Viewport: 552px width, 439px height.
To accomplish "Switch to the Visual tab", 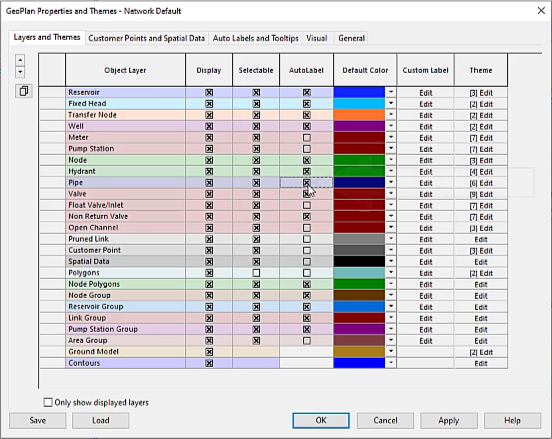I will (316, 38).
